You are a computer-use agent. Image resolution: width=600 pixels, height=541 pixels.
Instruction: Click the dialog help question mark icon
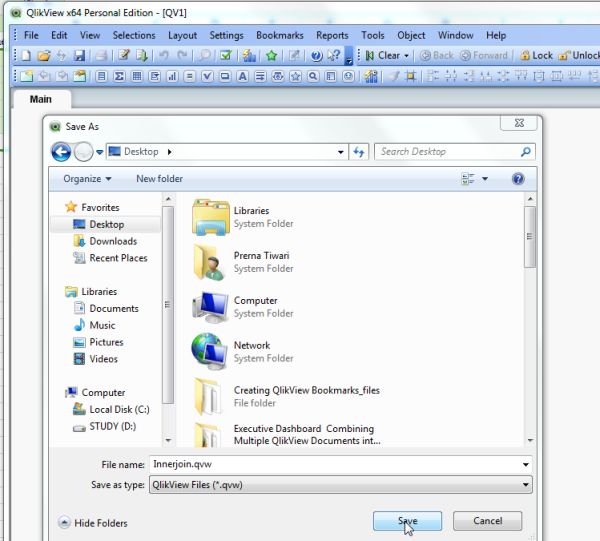click(518, 179)
